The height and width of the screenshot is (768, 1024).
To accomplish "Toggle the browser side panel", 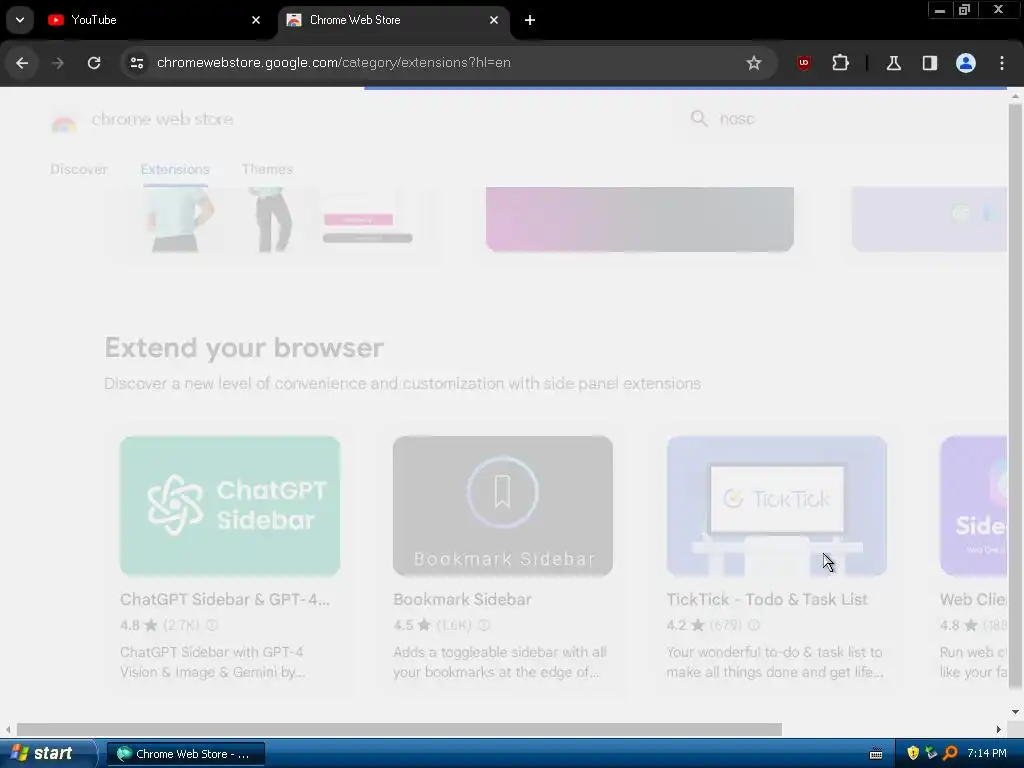I will click(x=929, y=63).
